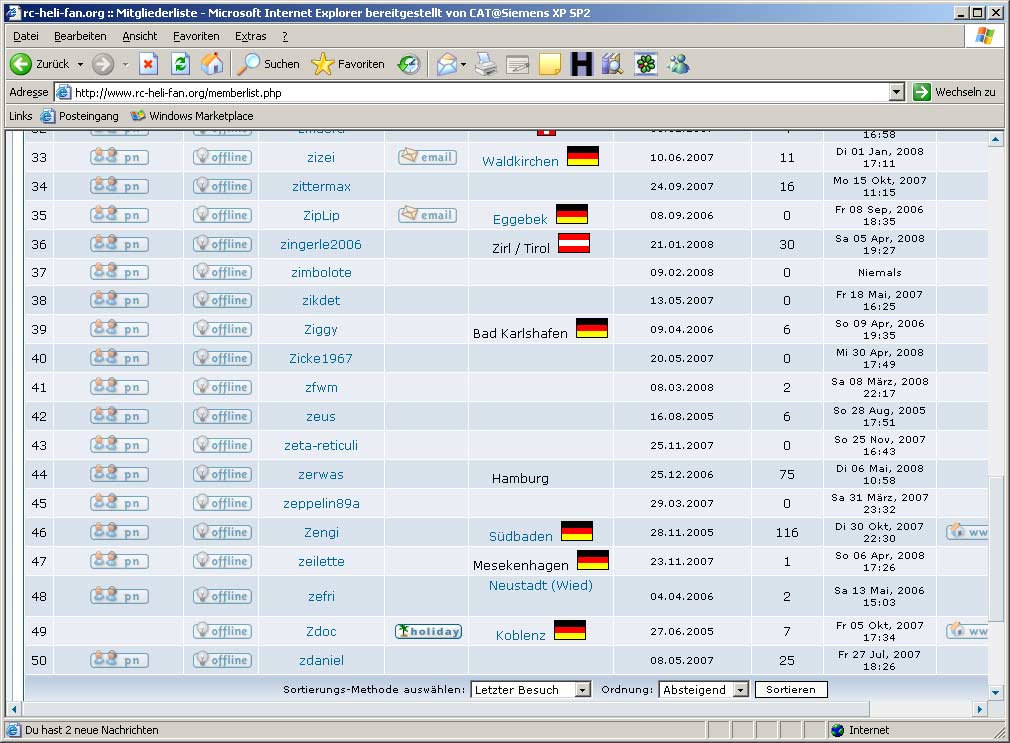This screenshot has width=1010, height=743.
Task: Open zdaniel's member profile
Action: click(x=320, y=660)
